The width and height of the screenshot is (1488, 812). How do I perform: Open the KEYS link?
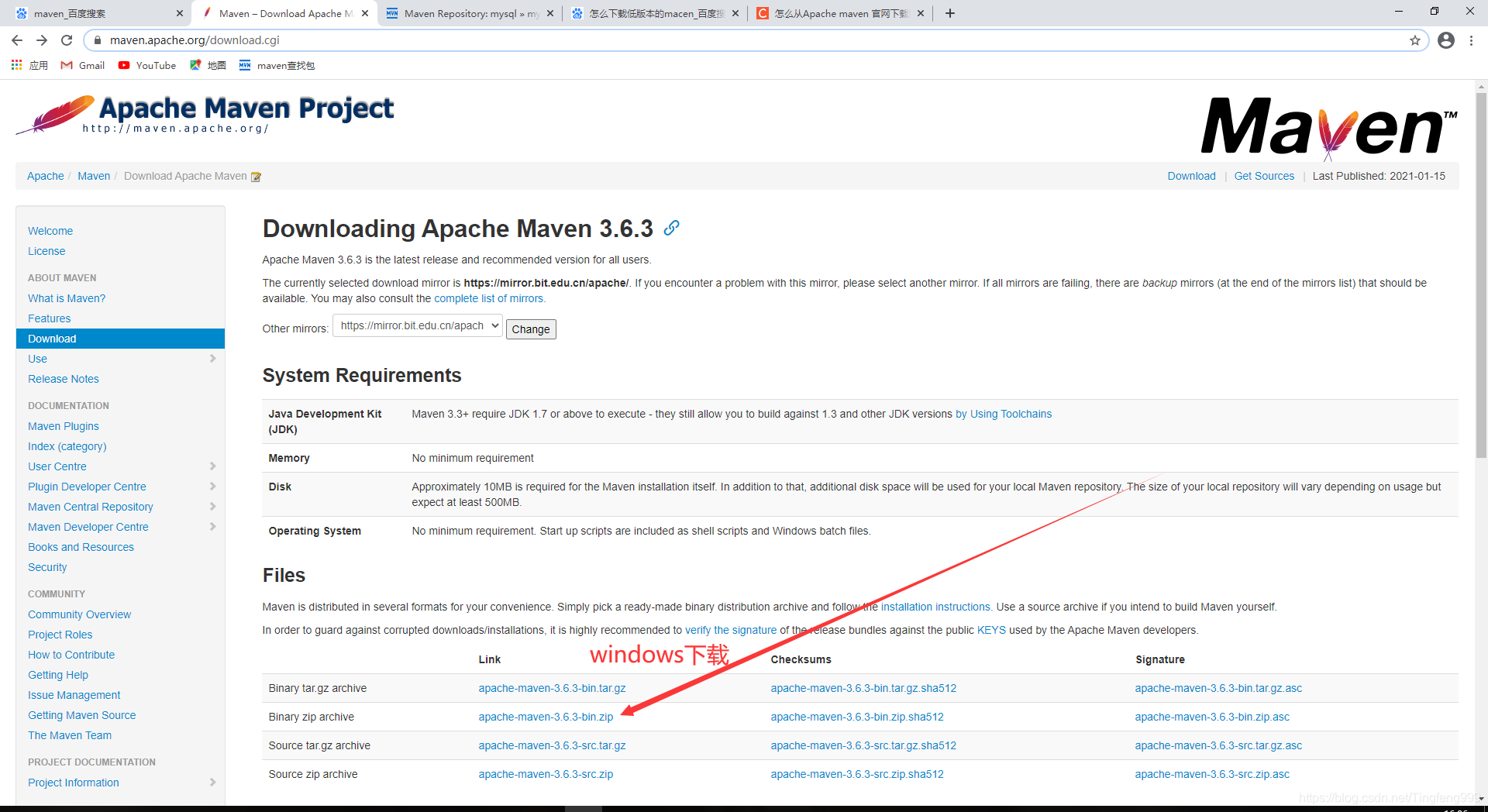[x=991, y=630]
